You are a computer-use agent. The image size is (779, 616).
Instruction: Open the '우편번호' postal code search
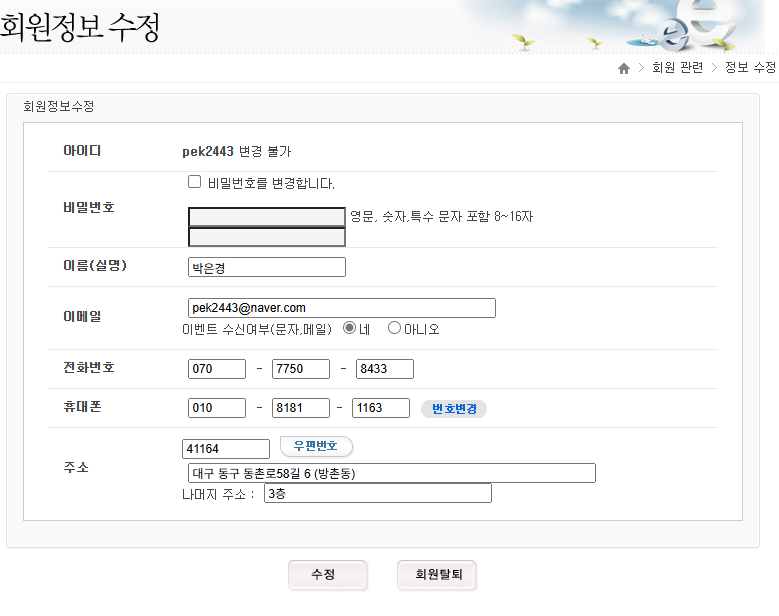(x=315, y=447)
